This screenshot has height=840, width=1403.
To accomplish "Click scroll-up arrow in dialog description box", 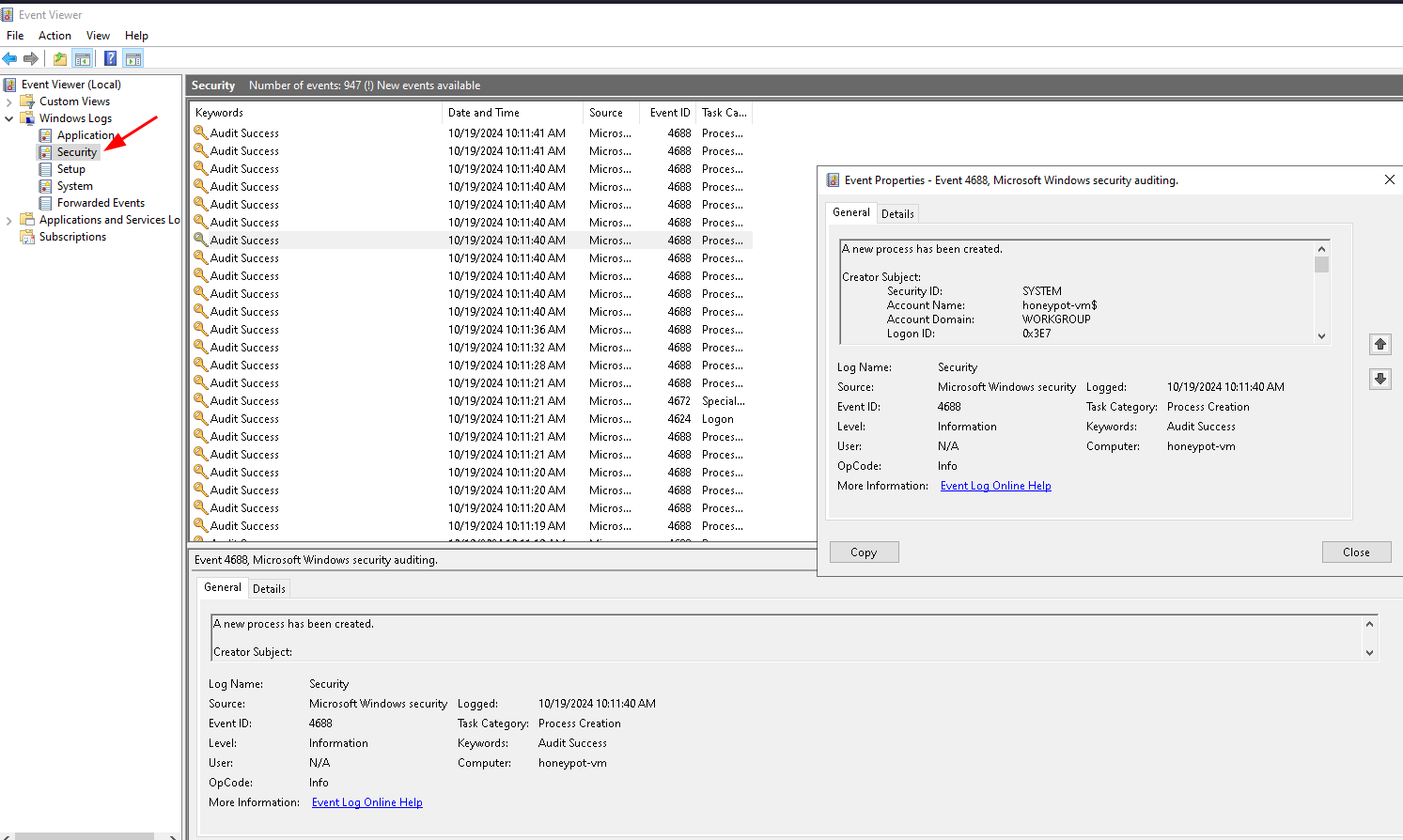I will 1321,249.
